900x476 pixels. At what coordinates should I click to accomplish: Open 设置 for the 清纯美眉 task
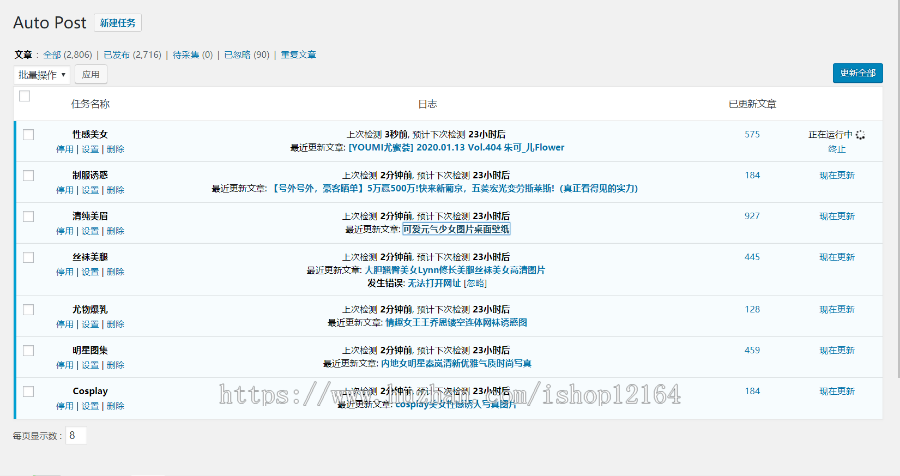point(90,231)
